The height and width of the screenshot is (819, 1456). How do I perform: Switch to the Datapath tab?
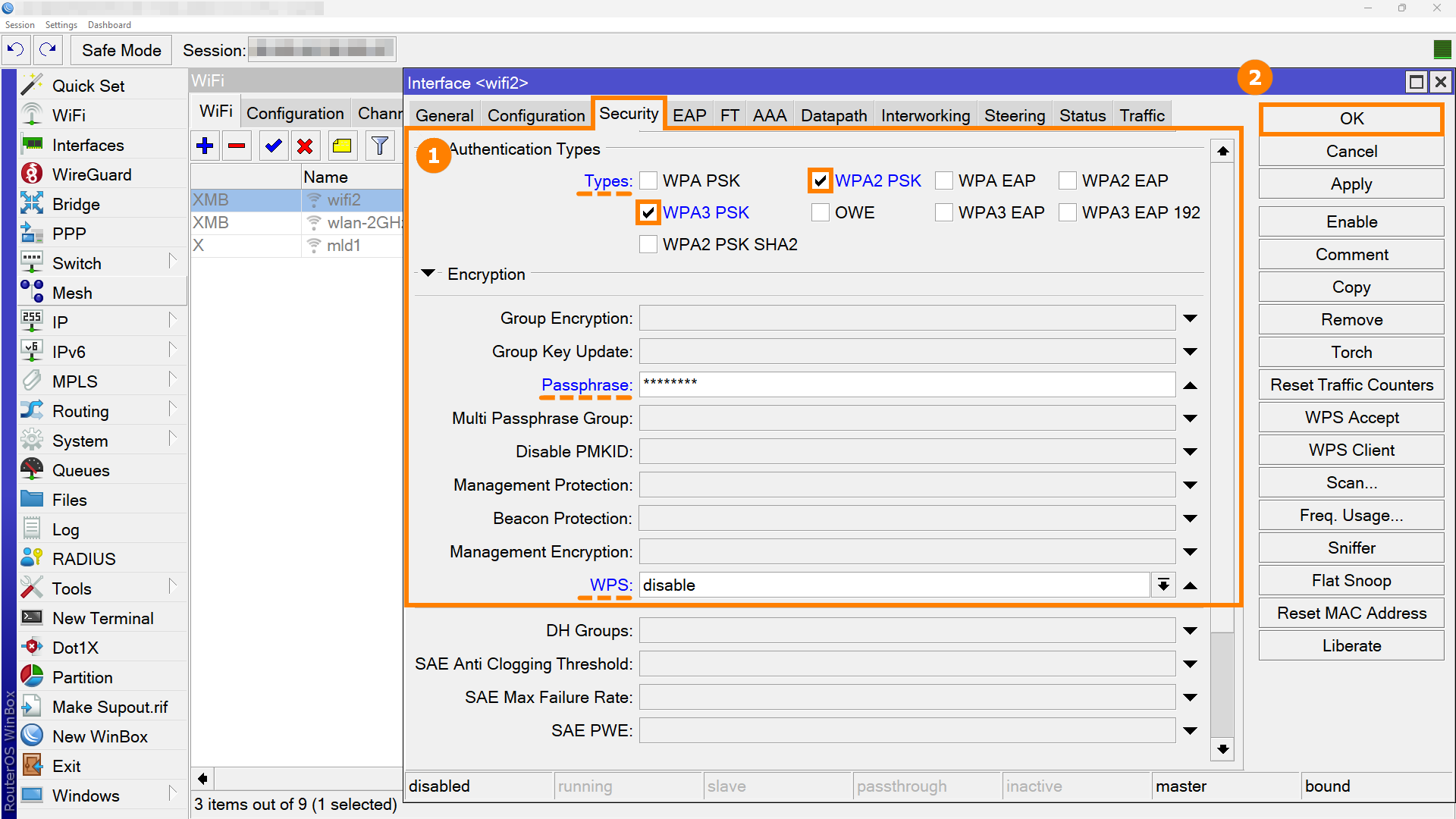(x=833, y=115)
